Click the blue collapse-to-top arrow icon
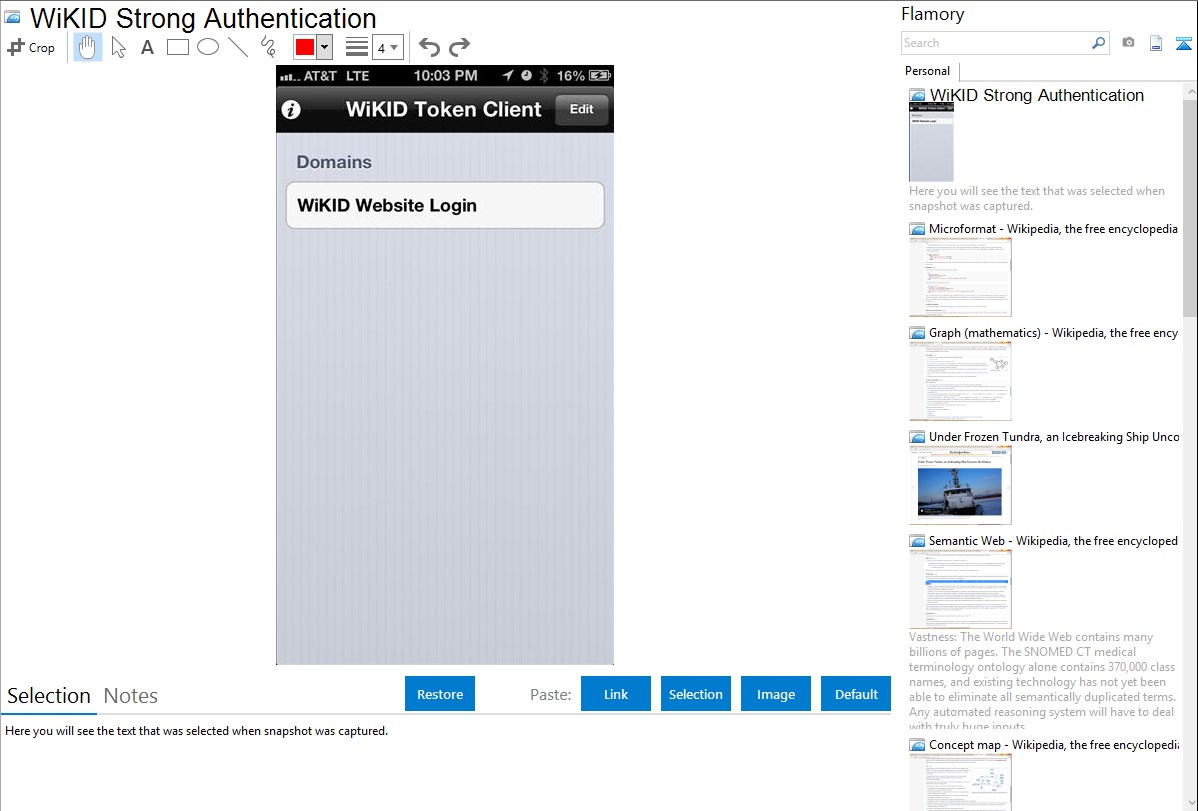Image resolution: width=1198 pixels, height=811 pixels. click(1183, 43)
